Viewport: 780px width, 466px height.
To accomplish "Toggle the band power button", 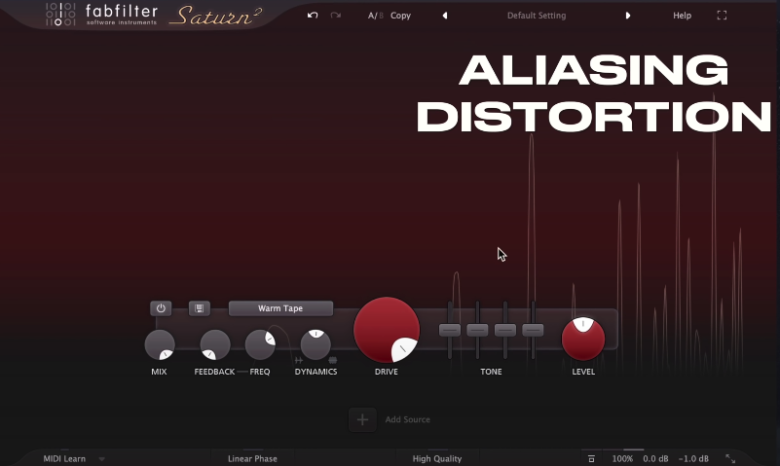I will 161,308.
